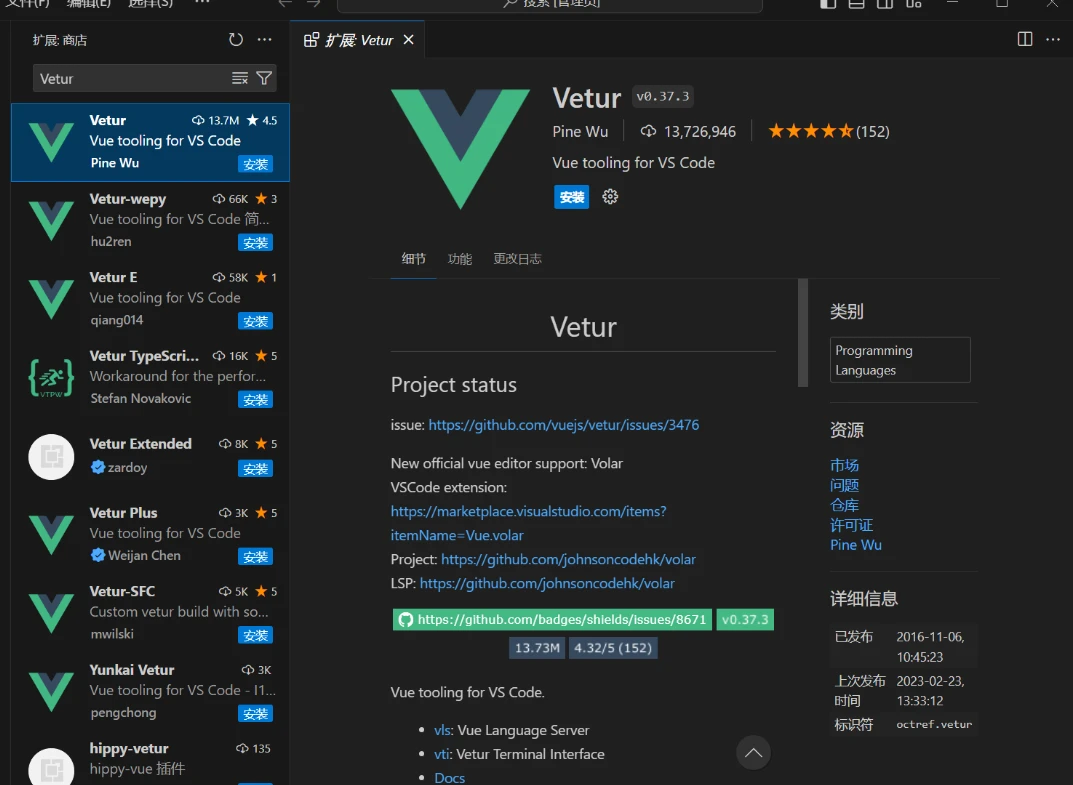
Task: Install the Vetur-SFC extension
Action: tap(255, 635)
